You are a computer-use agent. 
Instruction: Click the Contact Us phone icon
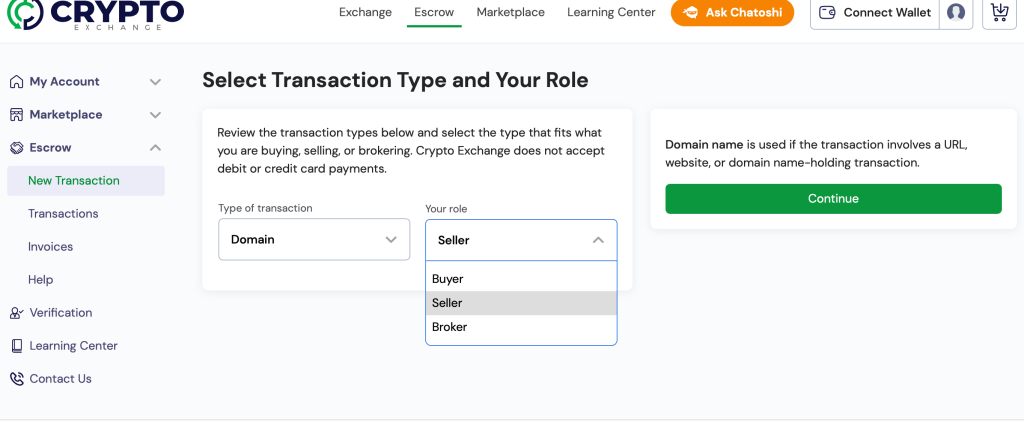click(16, 379)
